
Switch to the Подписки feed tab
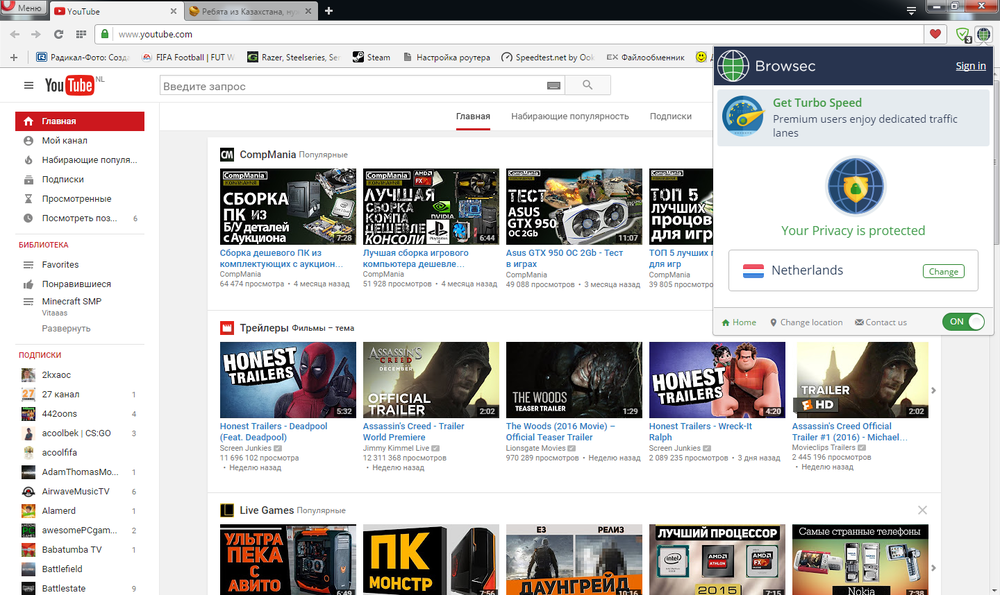[x=670, y=117]
